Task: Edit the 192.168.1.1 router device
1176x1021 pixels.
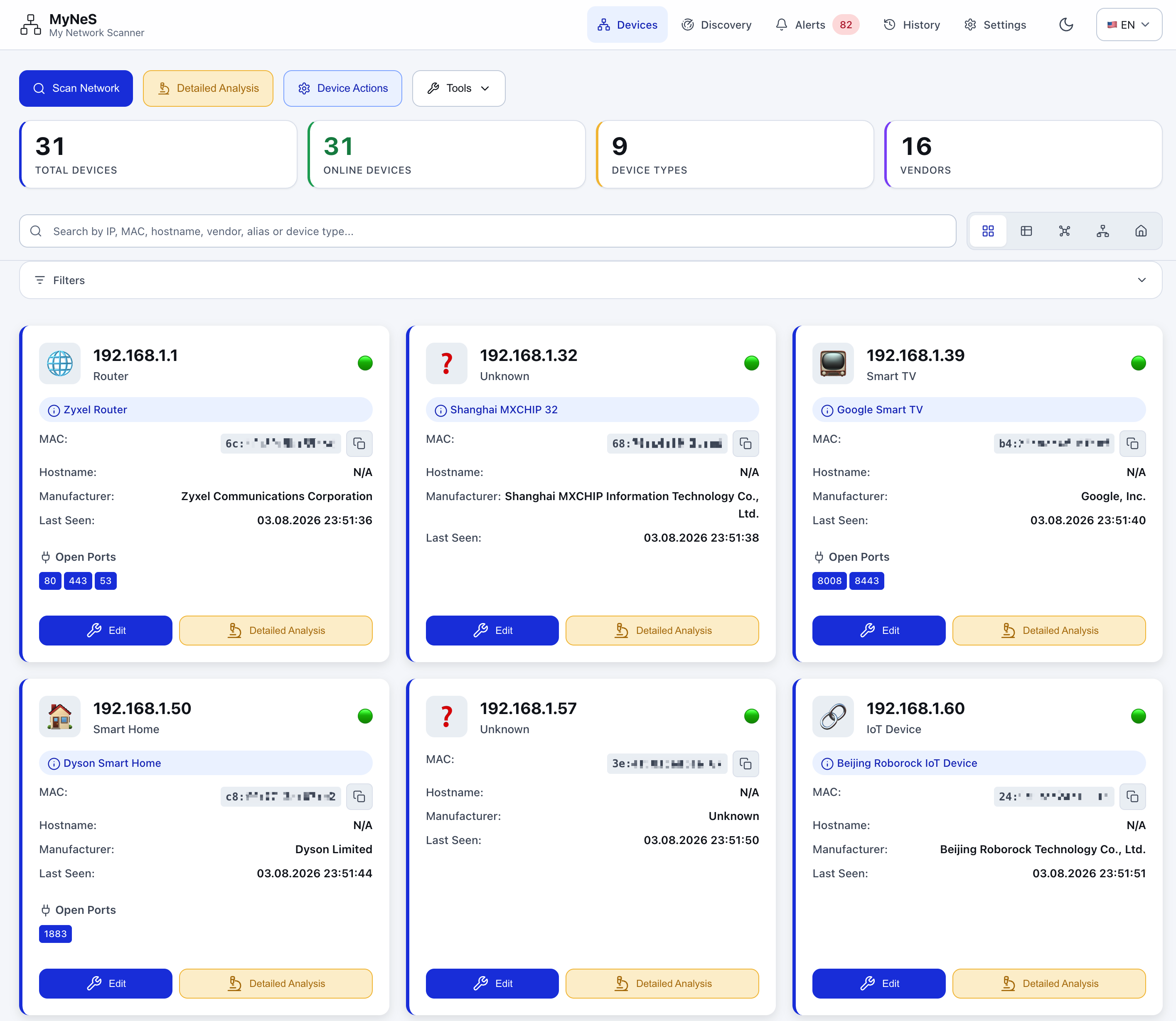Action: (106, 630)
